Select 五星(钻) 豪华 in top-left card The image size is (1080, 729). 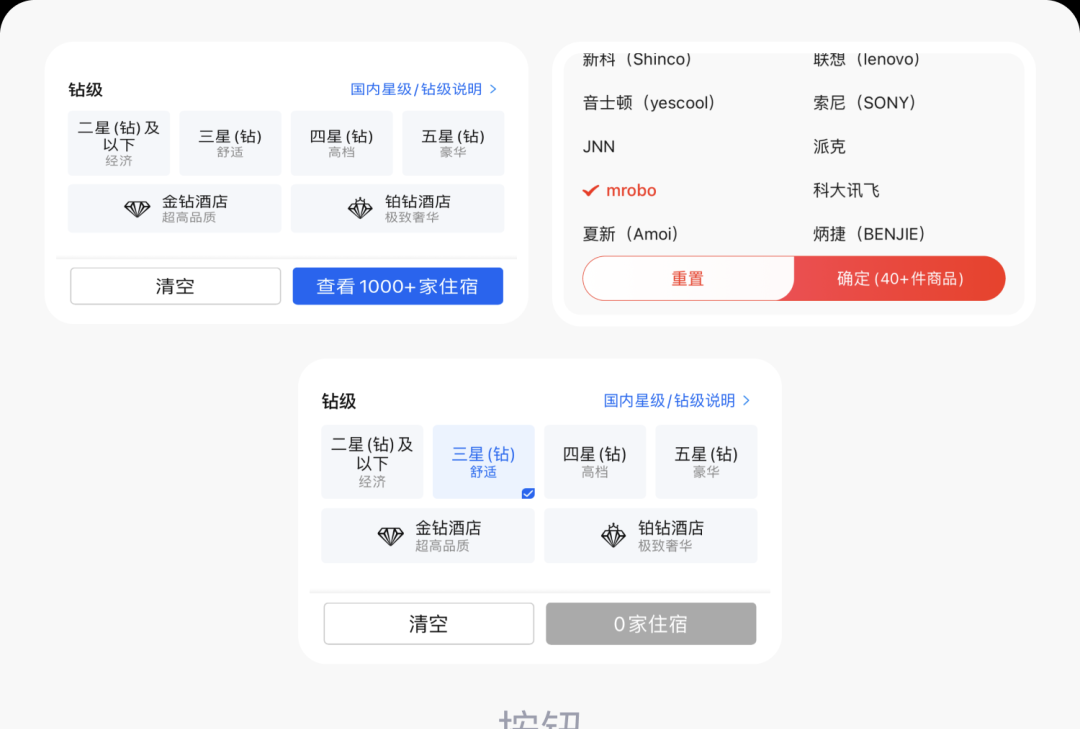pos(453,143)
